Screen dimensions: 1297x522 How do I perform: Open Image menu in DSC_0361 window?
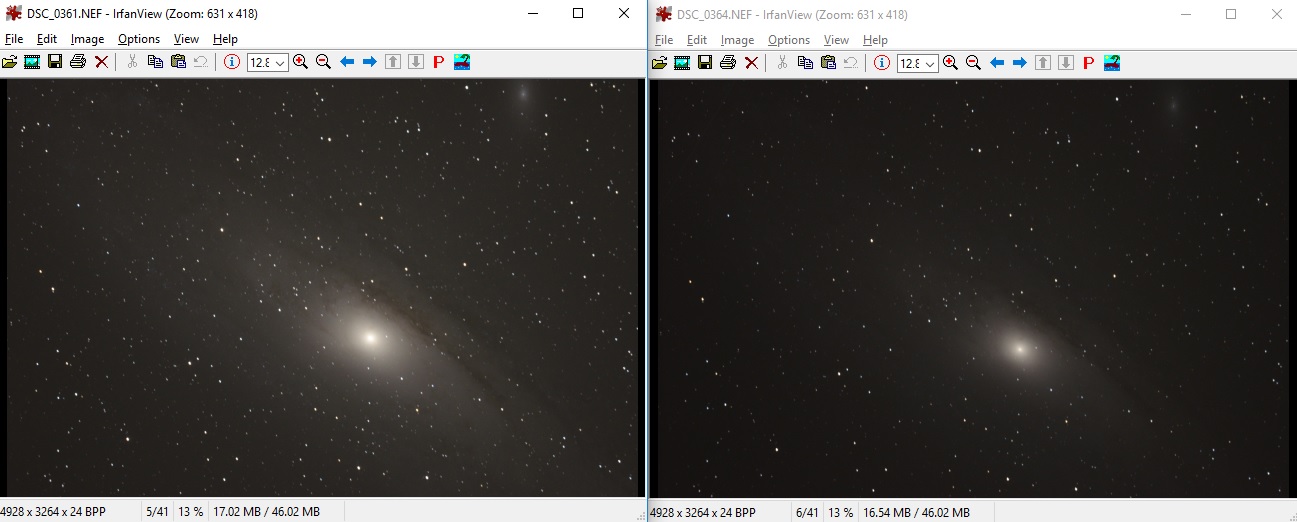coord(88,39)
